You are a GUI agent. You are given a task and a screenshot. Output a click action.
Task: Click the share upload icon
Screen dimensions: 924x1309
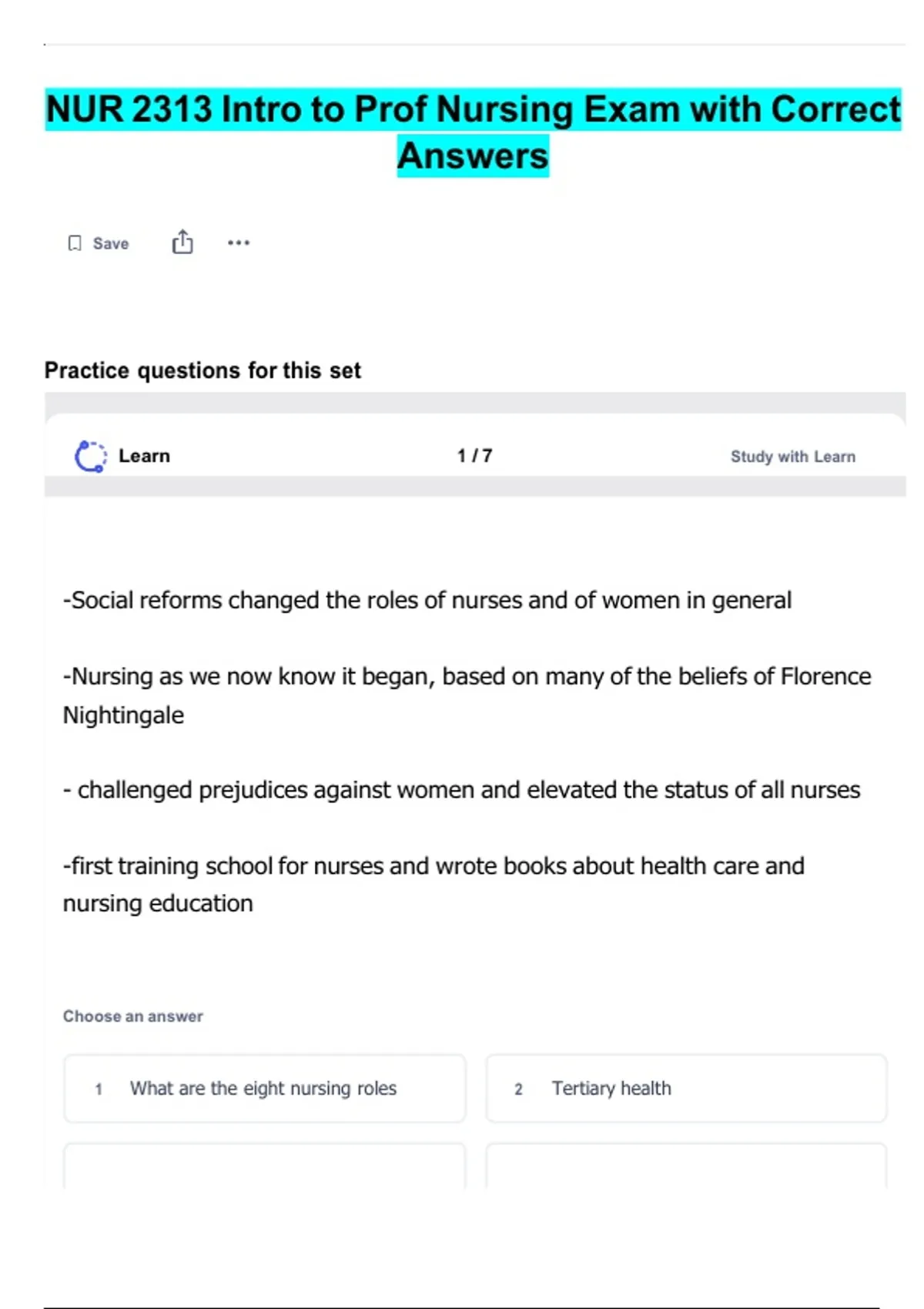(x=182, y=242)
